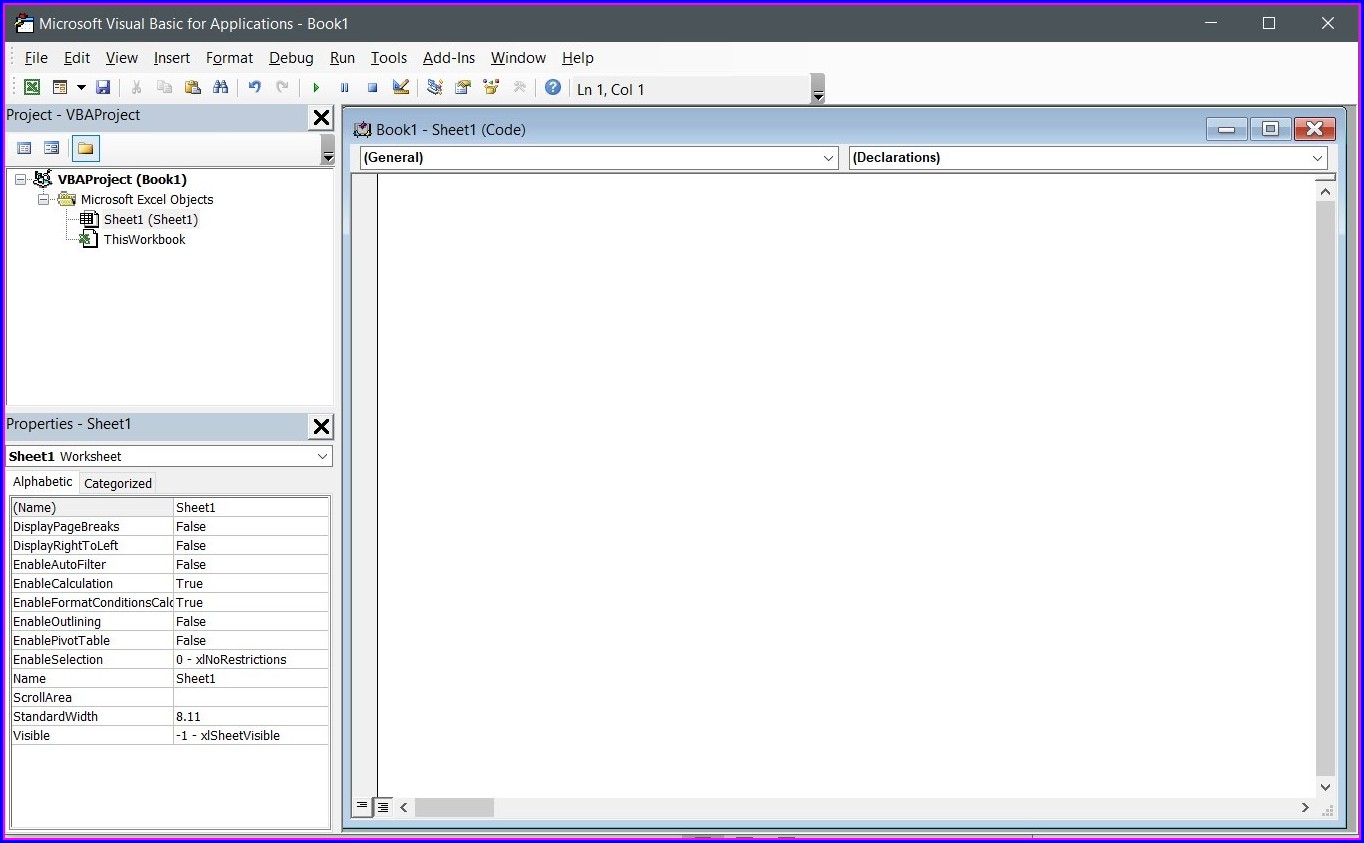Image resolution: width=1364 pixels, height=843 pixels.
Task: Click the Insert UserForm toolbar icon
Action: coord(60,88)
